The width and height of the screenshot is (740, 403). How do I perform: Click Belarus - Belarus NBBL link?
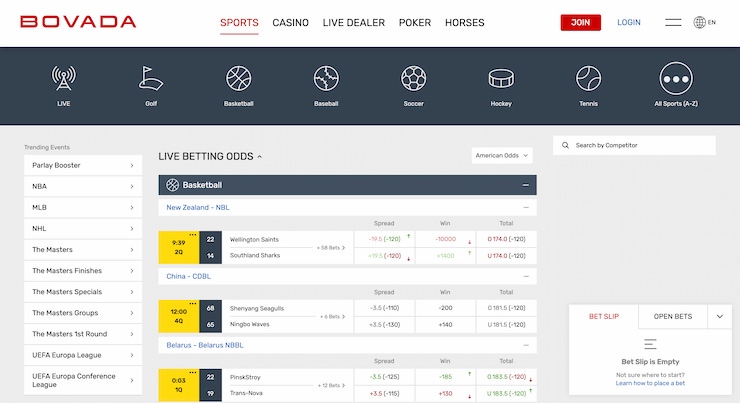205,345
